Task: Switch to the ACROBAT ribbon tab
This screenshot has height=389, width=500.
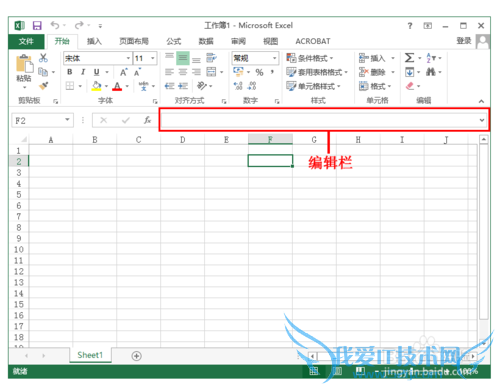Action: 313,41
